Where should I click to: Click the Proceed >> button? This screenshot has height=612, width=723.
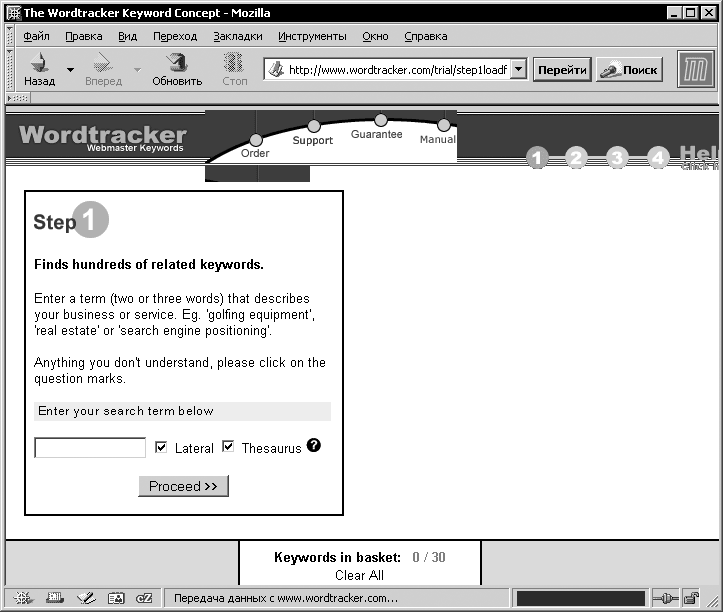point(184,486)
